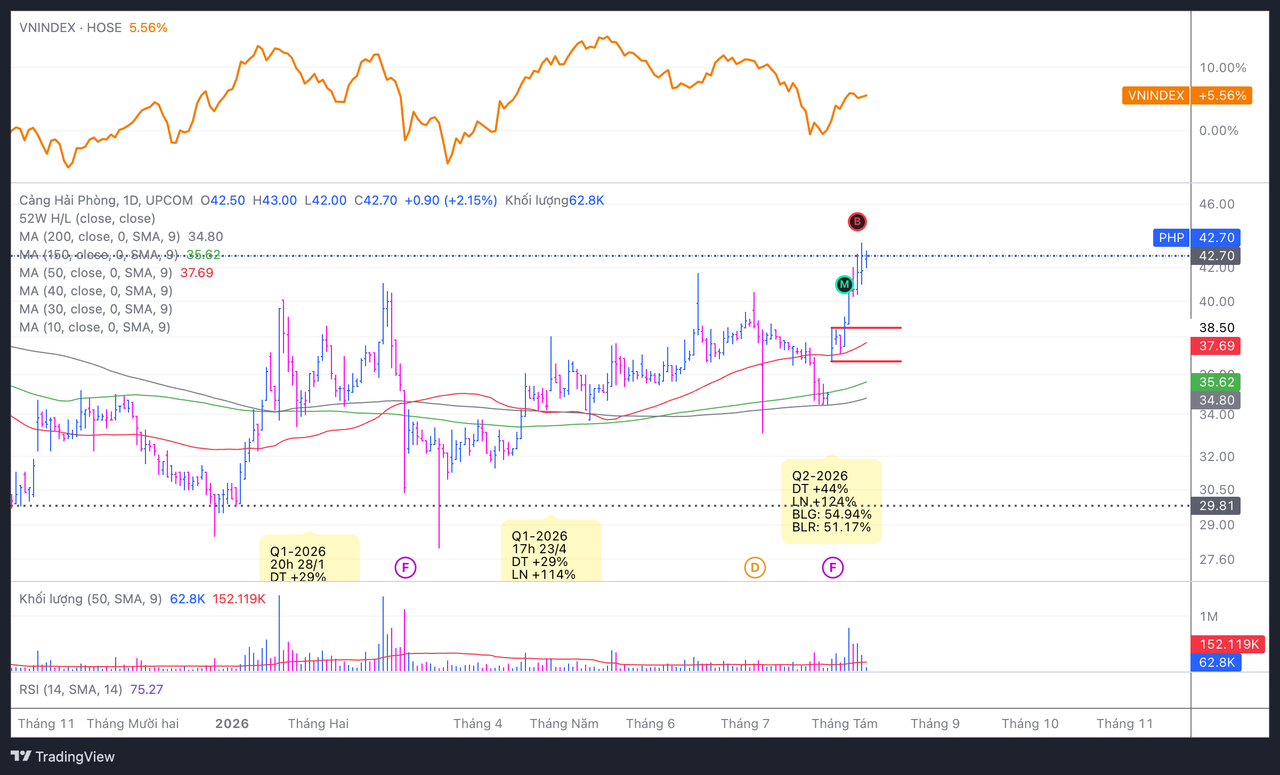Click the green M marker on chart
1280x775 pixels.
click(845, 285)
